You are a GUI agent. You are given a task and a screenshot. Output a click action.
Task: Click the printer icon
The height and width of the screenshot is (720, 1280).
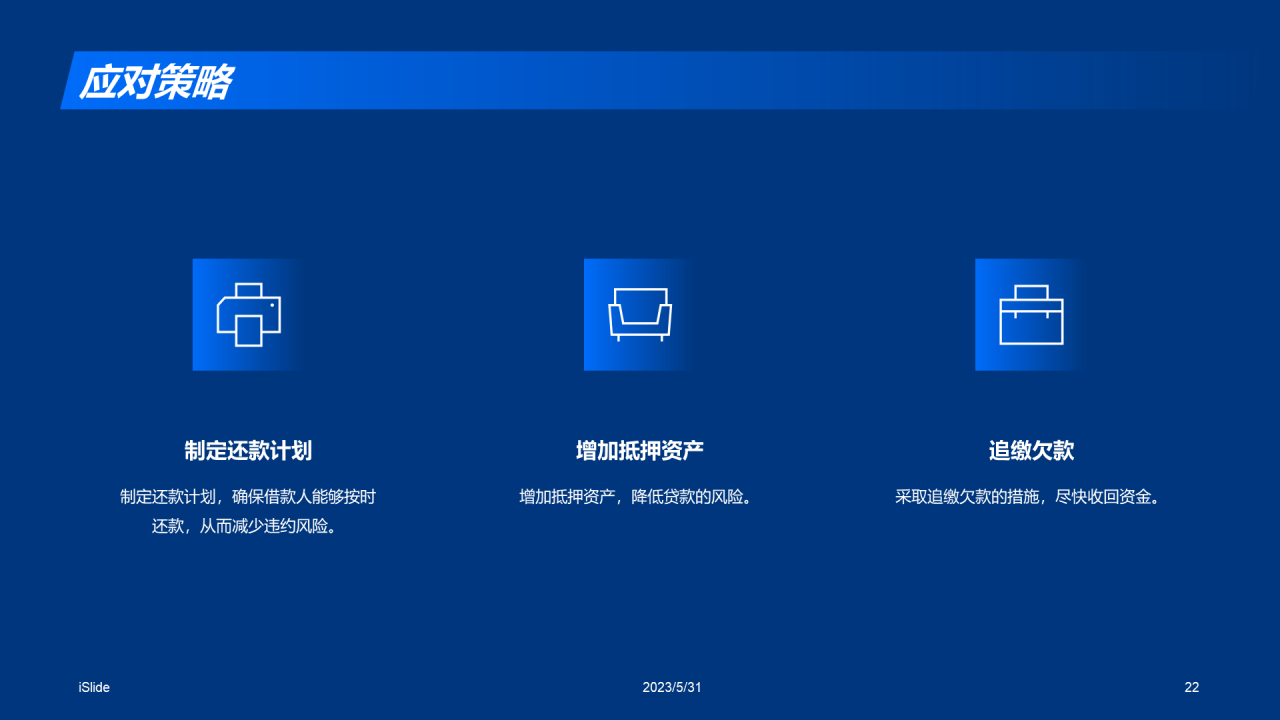point(249,315)
